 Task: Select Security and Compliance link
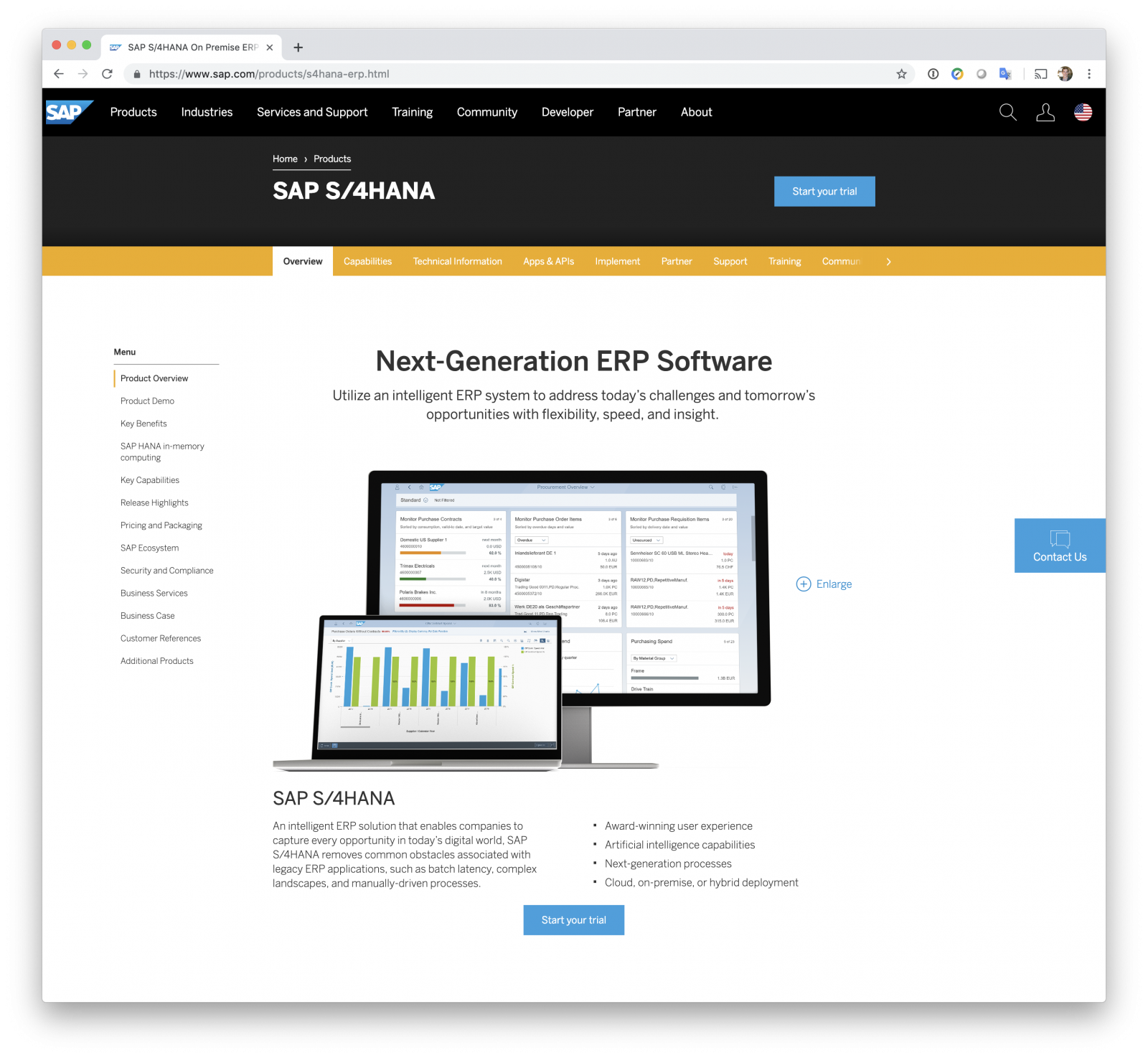167,571
